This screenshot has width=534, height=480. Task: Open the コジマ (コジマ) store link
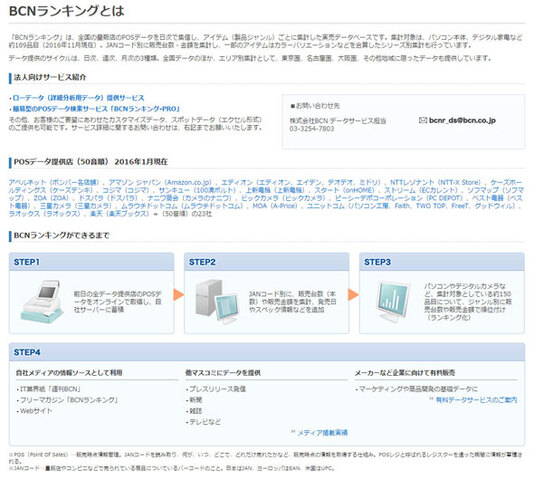pyautogui.click(x=126, y=190)
